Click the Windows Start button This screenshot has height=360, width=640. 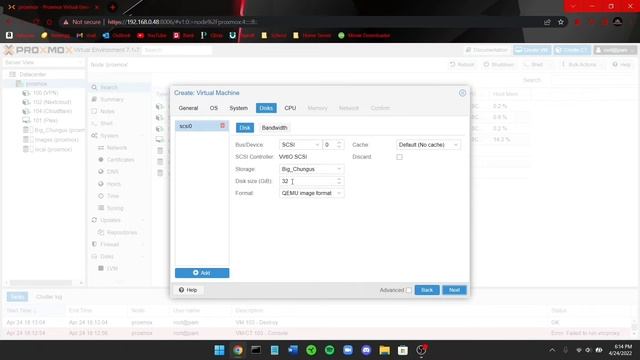[x=219, y=350]
